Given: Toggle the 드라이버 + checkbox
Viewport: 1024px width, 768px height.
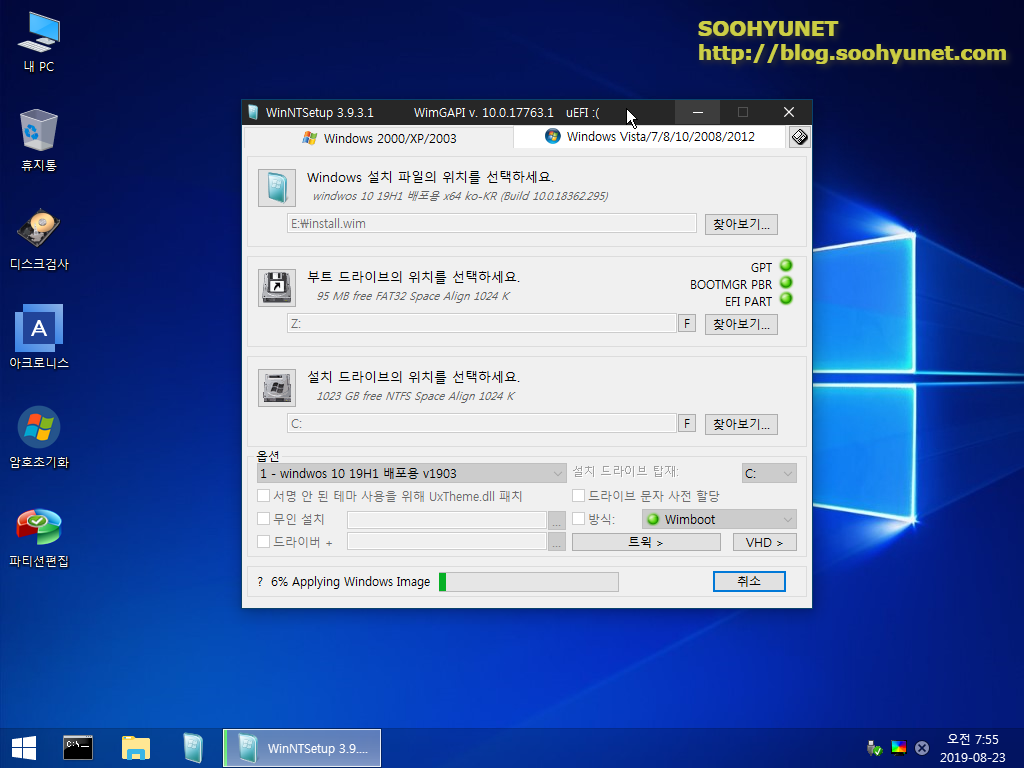Looking at the screenshot, I should (264, 541).
